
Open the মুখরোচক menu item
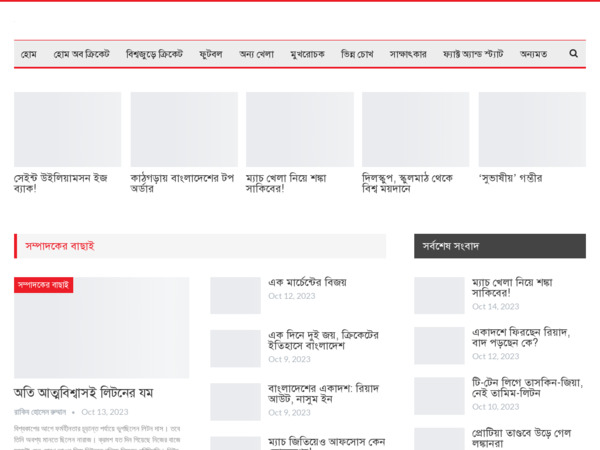point(307,54)
